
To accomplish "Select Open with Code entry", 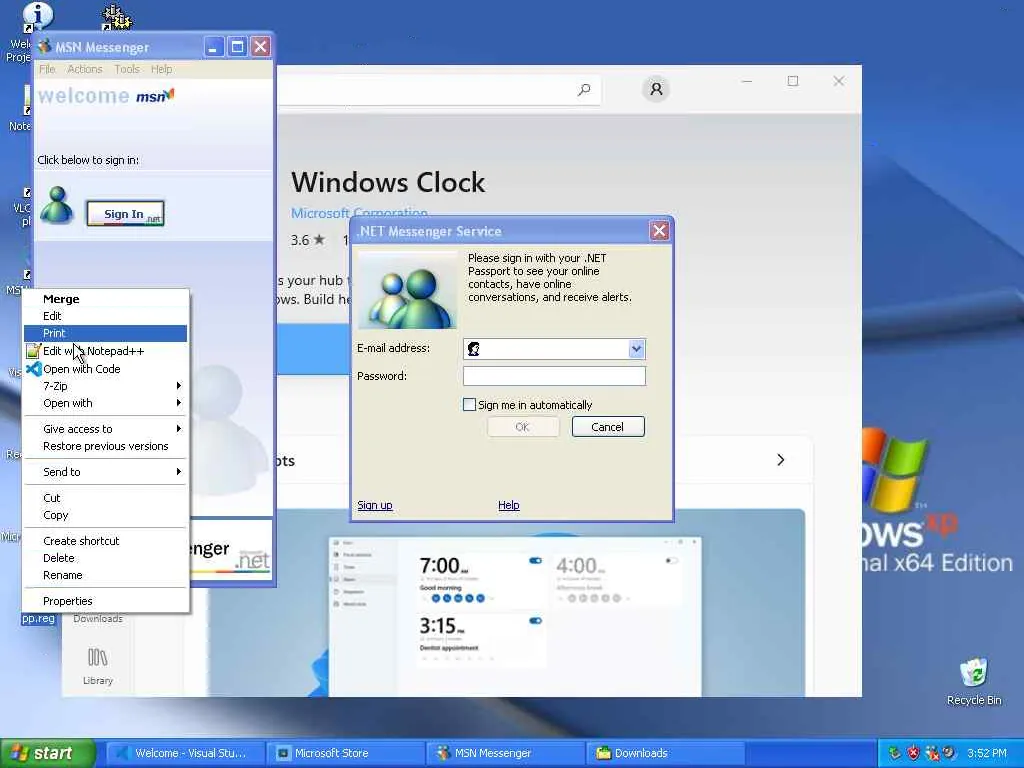I will click(x=105, y=369).
